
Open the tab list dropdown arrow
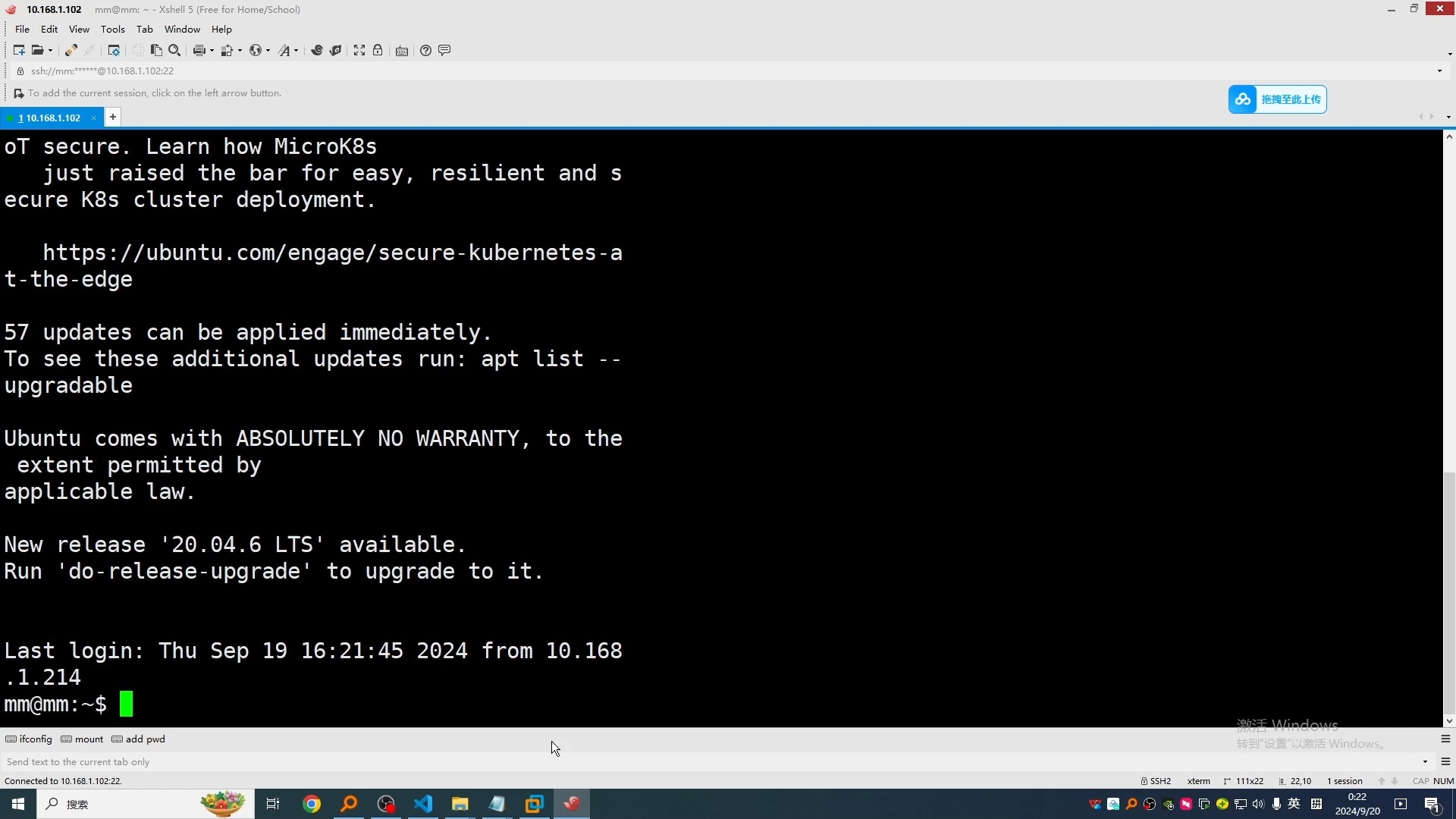tap(1448, 117)
